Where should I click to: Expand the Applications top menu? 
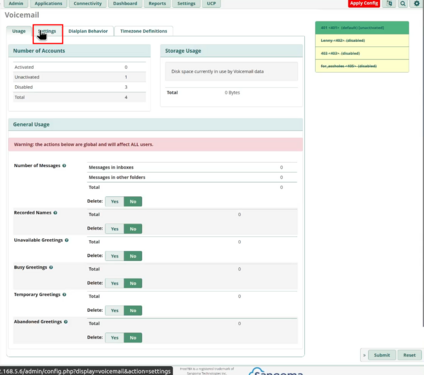click(x=48, y=3)
